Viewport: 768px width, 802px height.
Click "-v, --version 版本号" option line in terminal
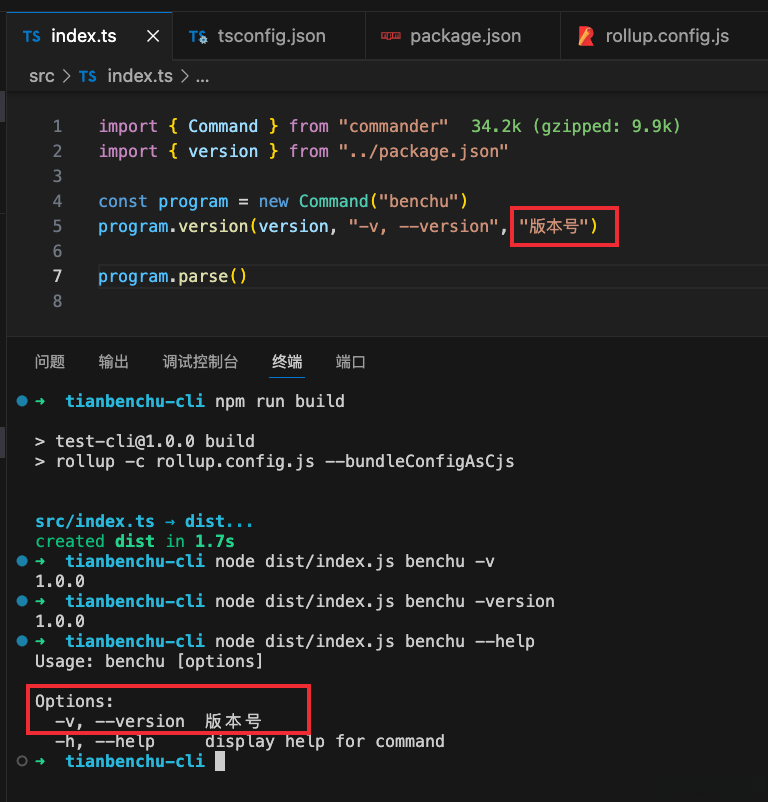click(x=158, y=721)
